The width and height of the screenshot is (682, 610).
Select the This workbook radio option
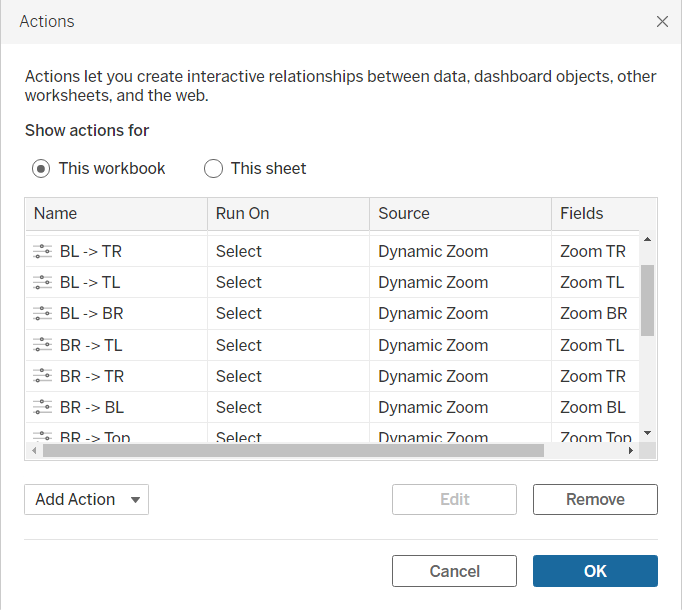pyautogui.click(x=41, y=169)
